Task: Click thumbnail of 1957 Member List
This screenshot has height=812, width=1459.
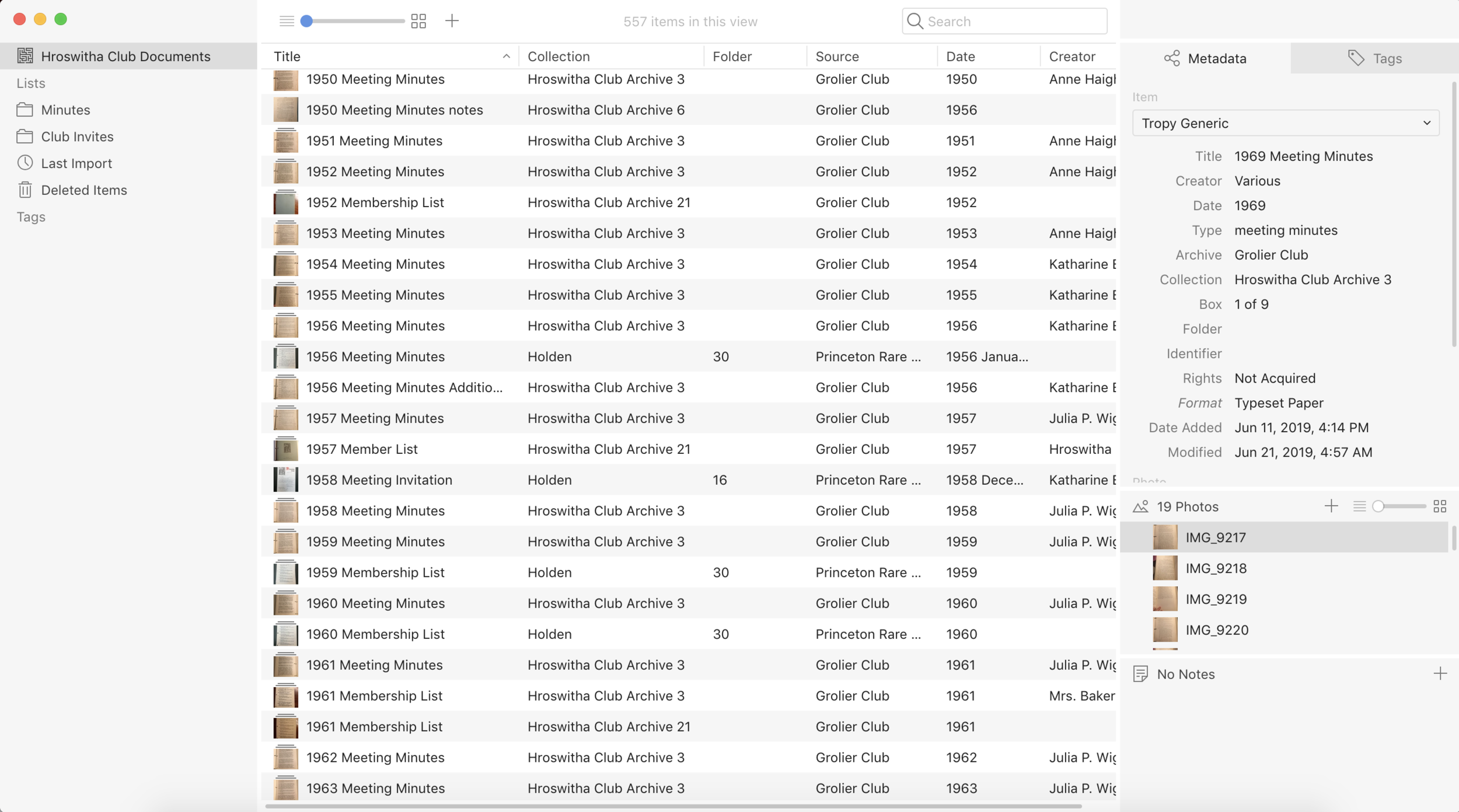Action: [286, 449]
